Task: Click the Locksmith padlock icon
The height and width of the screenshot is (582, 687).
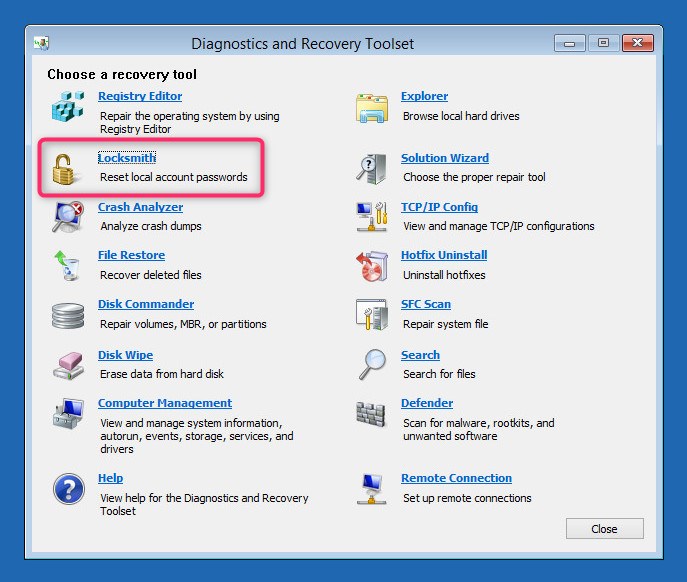Action: pos(65,170)
